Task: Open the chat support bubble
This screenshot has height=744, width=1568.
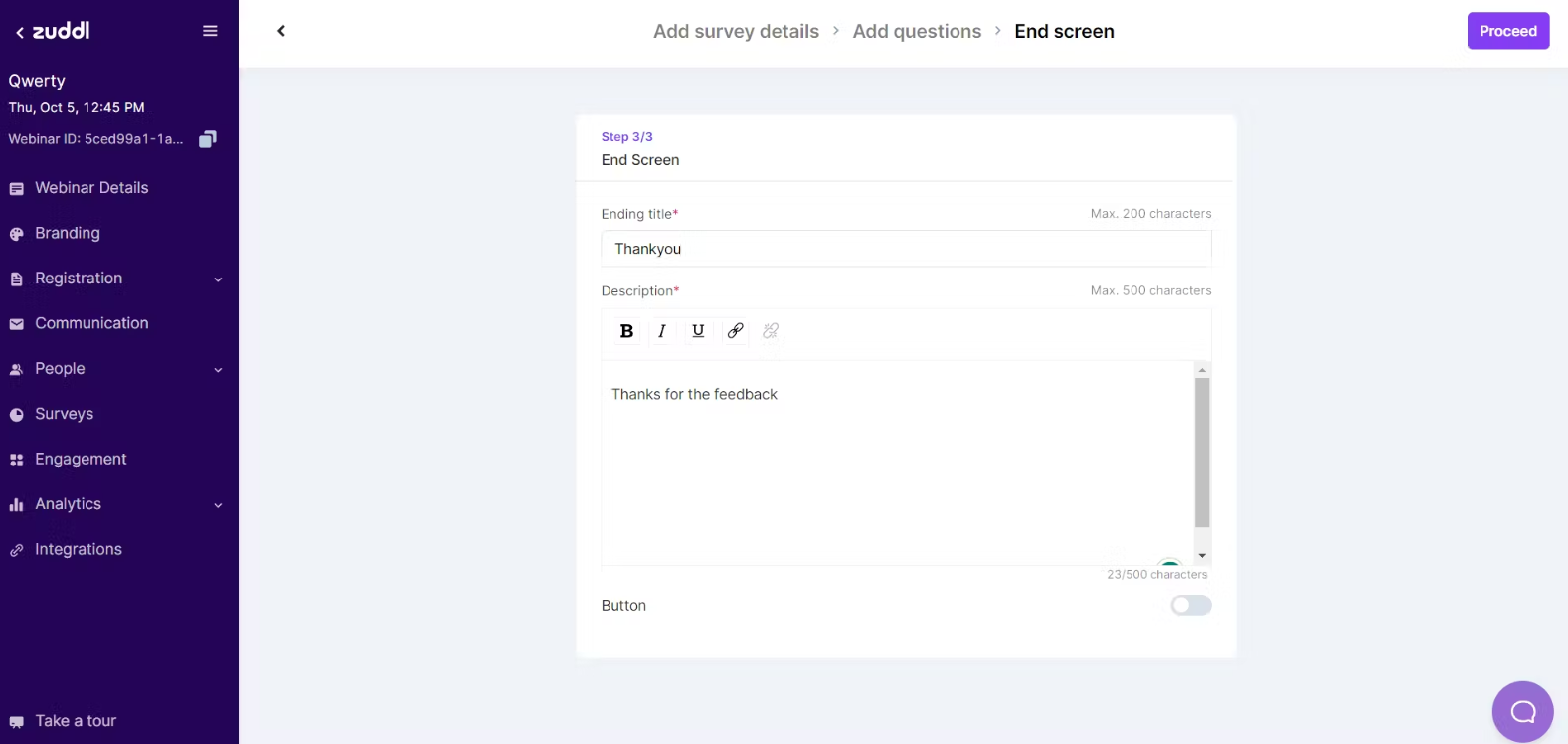Action: (x=1522, y=711)
